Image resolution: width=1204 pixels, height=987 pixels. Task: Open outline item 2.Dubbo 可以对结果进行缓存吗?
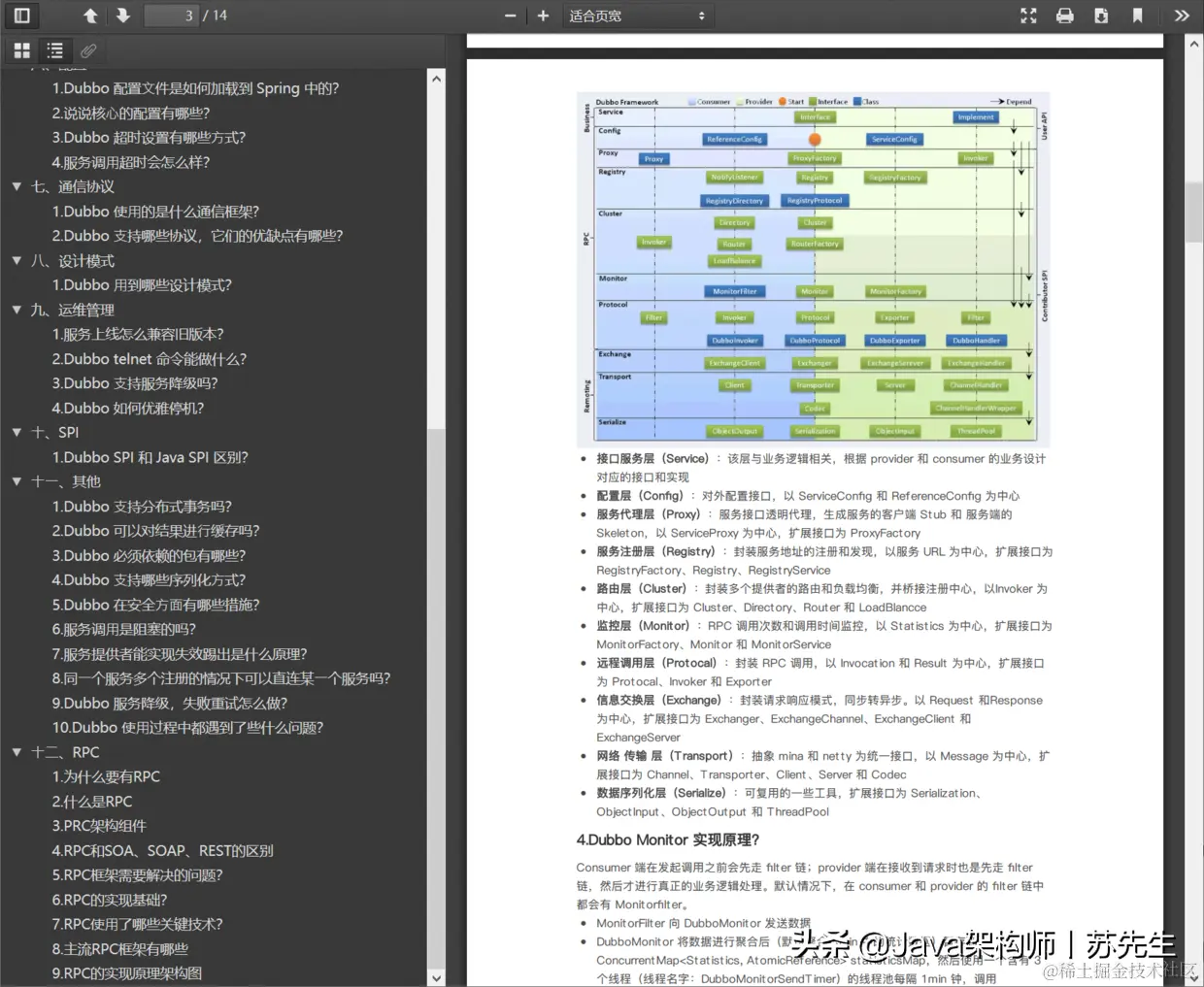pos(155,531)
